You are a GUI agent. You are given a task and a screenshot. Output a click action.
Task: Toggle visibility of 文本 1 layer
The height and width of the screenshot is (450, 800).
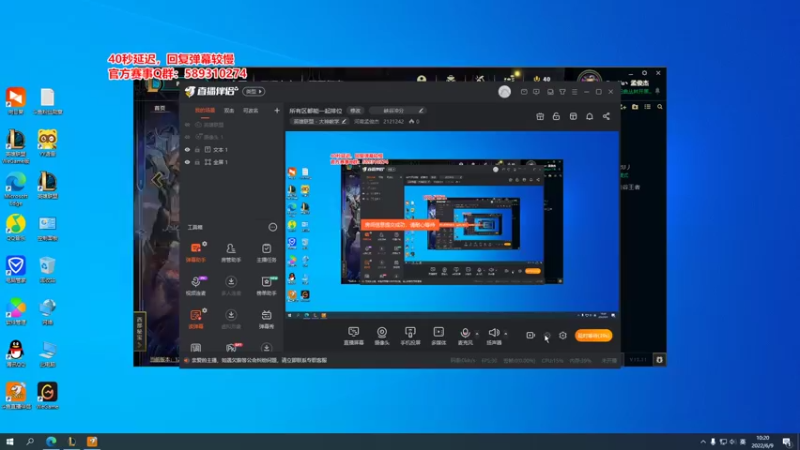coord(187,149)
